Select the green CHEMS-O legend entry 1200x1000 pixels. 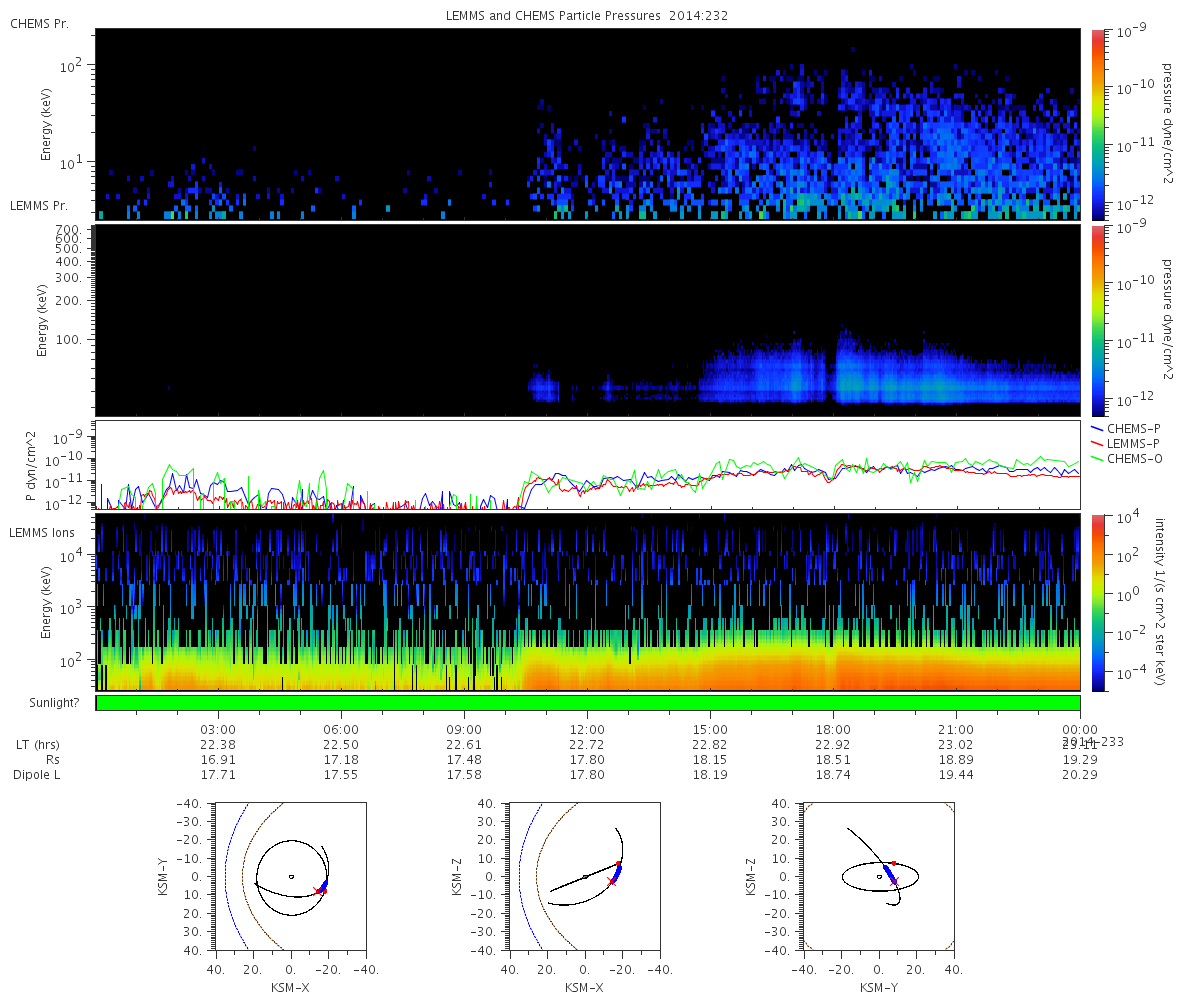(x=1131, y=458)
